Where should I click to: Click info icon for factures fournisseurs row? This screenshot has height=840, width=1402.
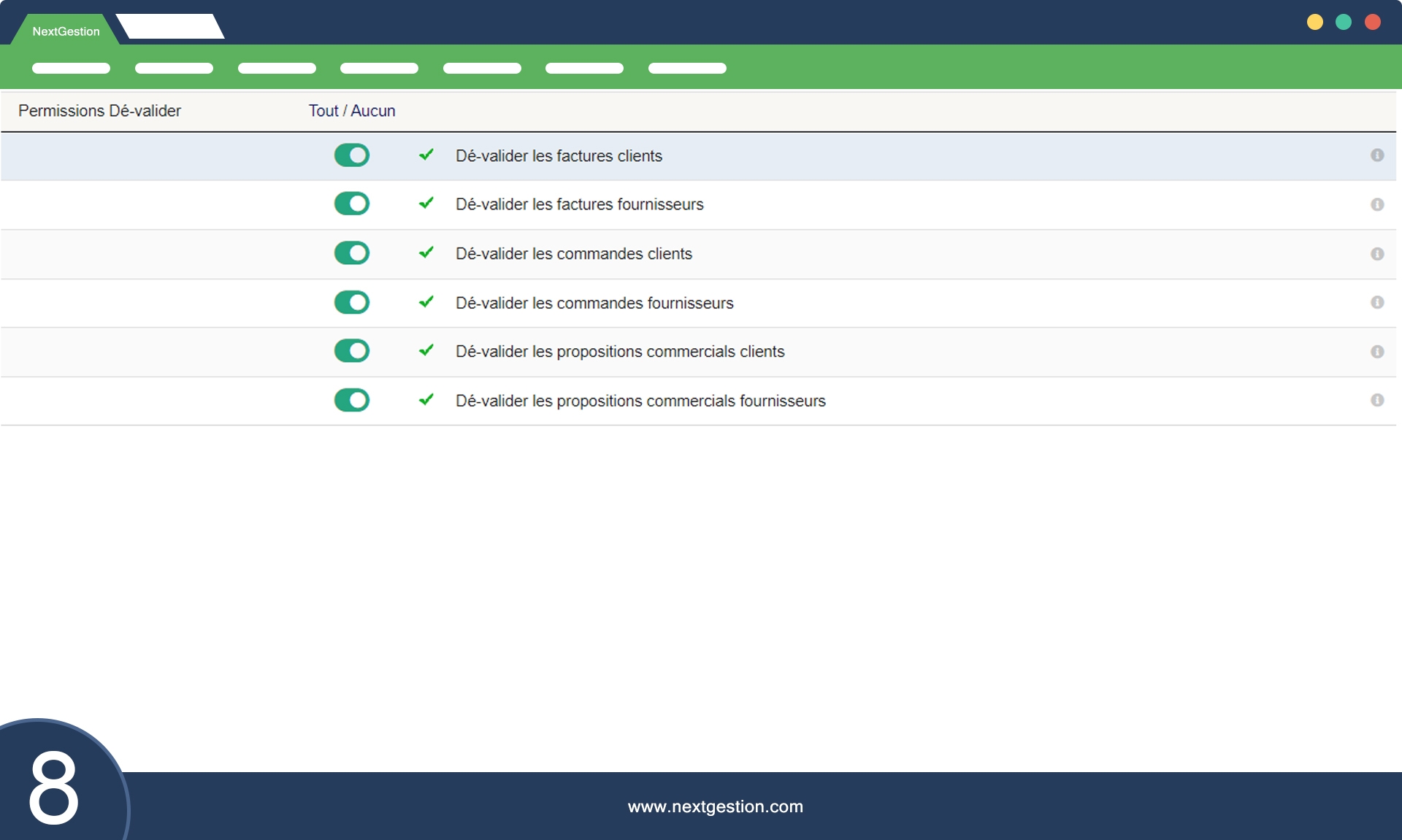(1376, 205)
